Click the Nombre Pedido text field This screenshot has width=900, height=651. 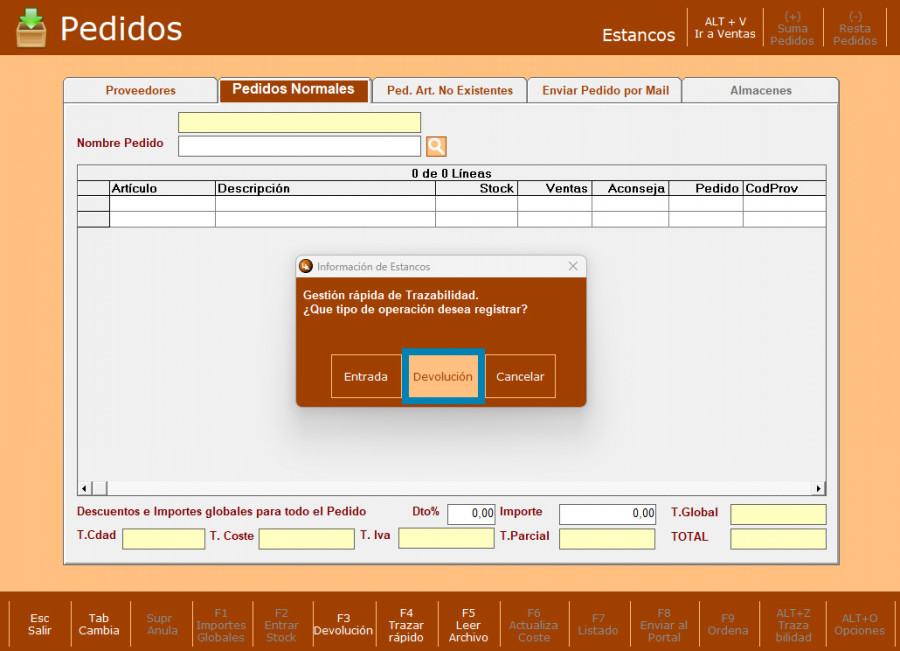click(299, 147)
